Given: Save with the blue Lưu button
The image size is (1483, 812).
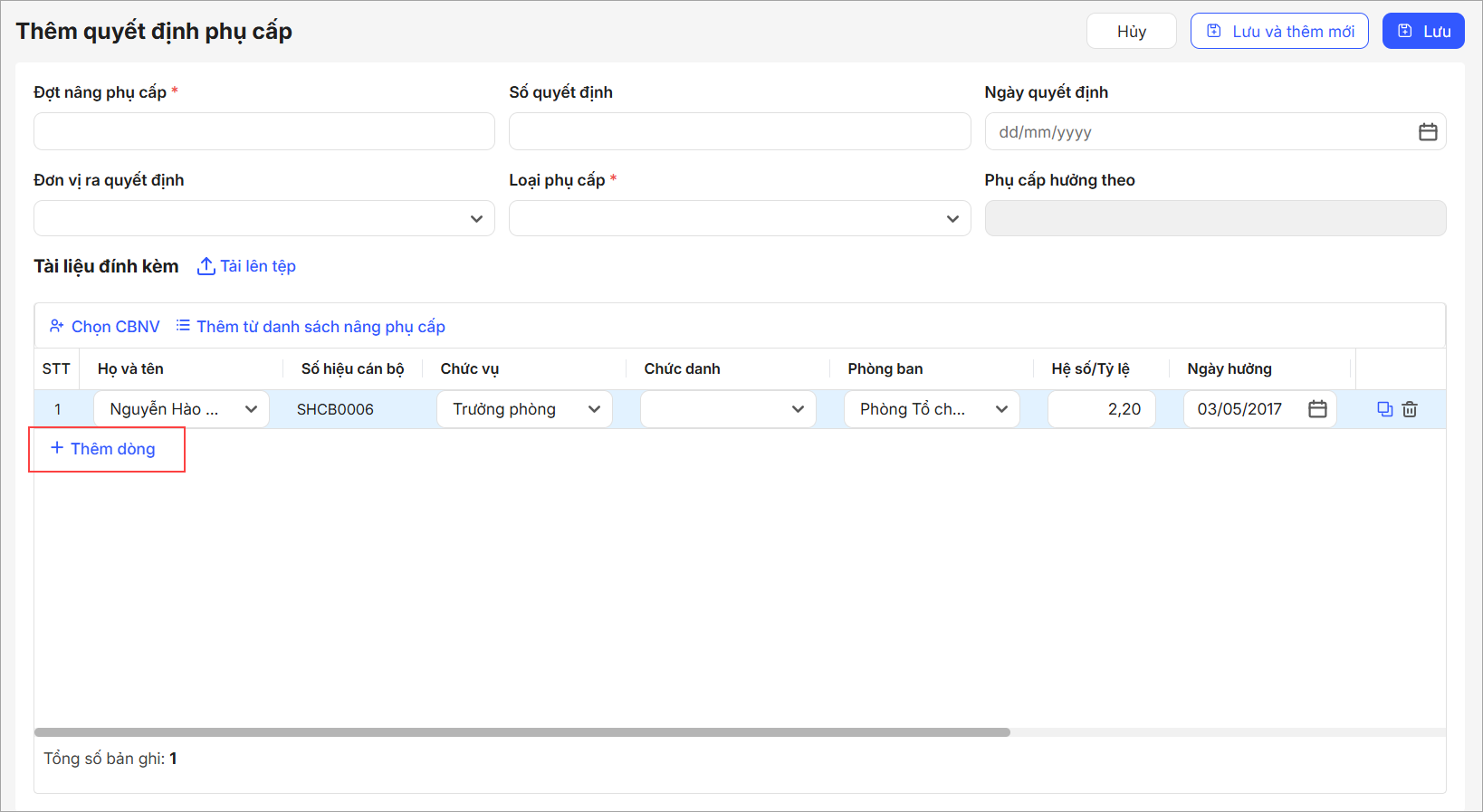Looking at the screenshot, I should 1422,32.
